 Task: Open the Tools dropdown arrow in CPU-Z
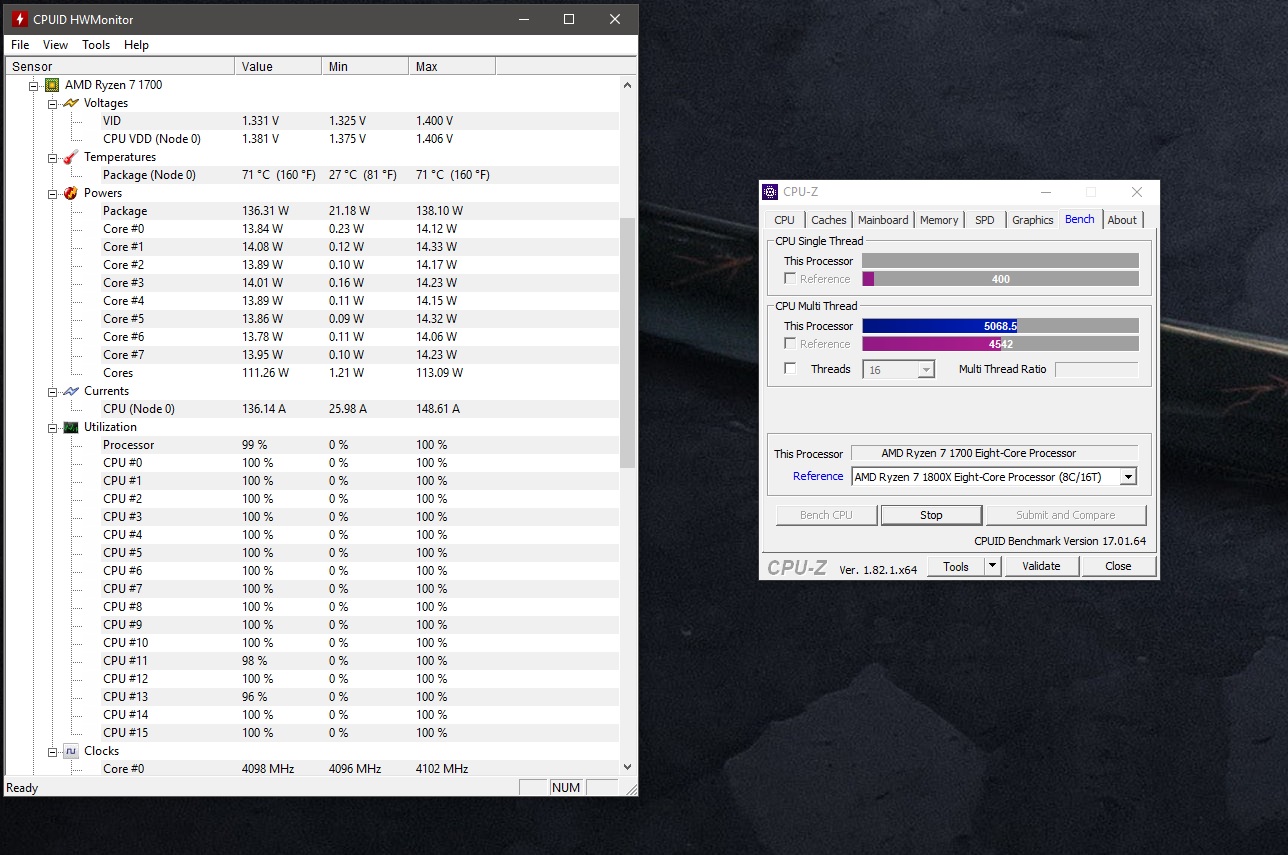click(992, 566)
